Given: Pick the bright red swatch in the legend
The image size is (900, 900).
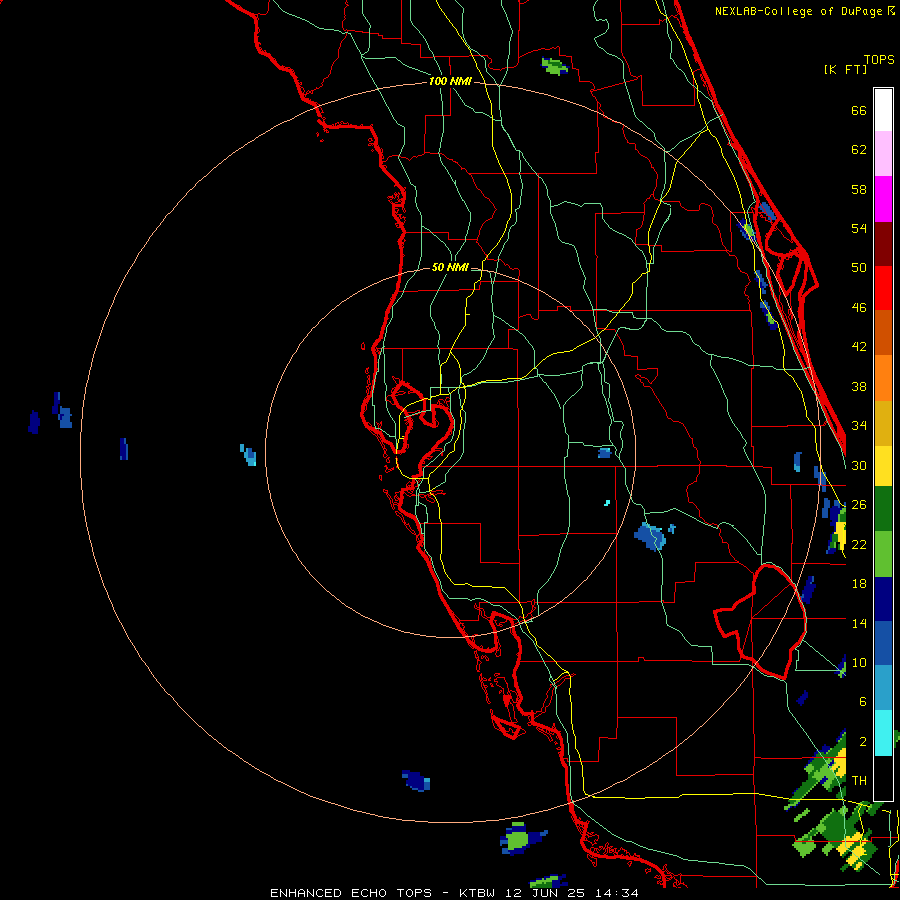Looking at the screenshot, I should 883,288.
